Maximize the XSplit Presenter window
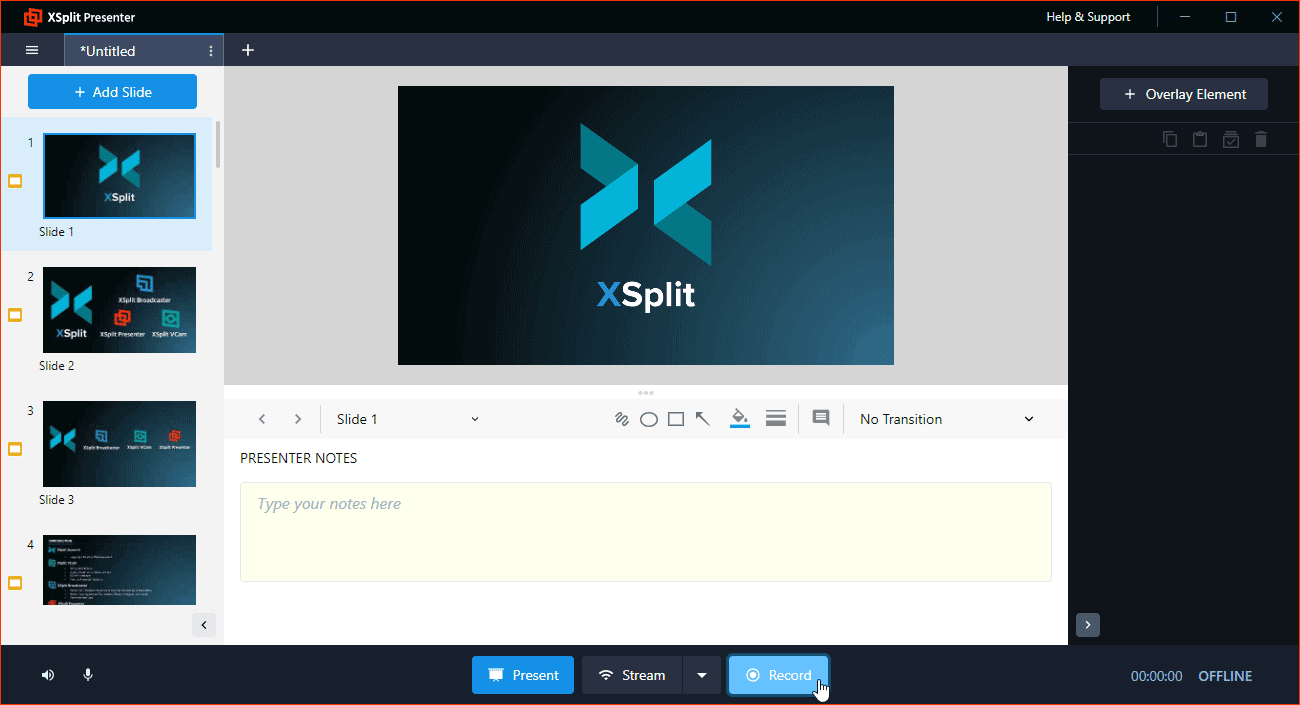 point(1231,17)
